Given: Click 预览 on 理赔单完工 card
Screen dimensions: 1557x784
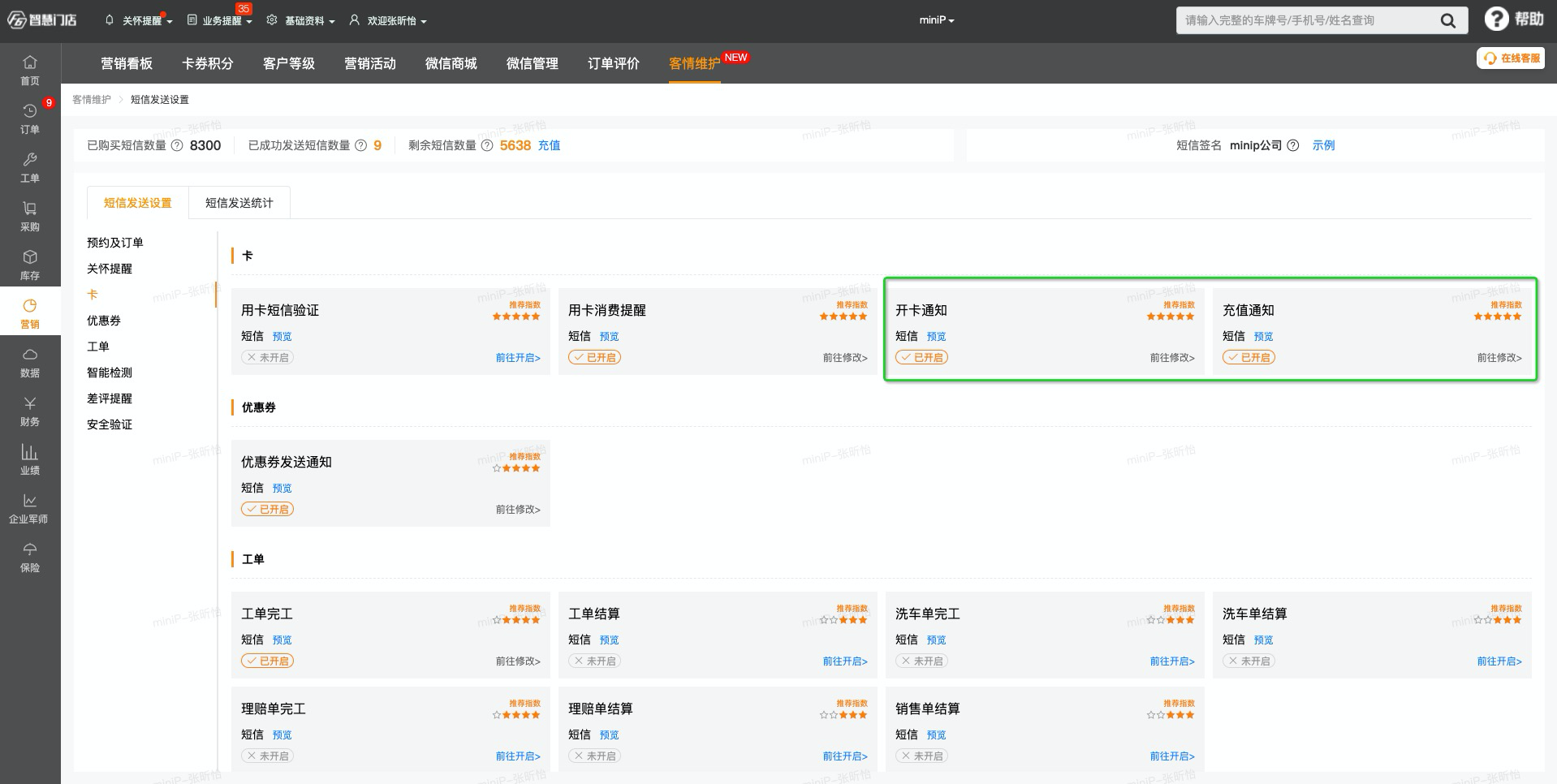Looking at the screenshot, I should point(282,734).
